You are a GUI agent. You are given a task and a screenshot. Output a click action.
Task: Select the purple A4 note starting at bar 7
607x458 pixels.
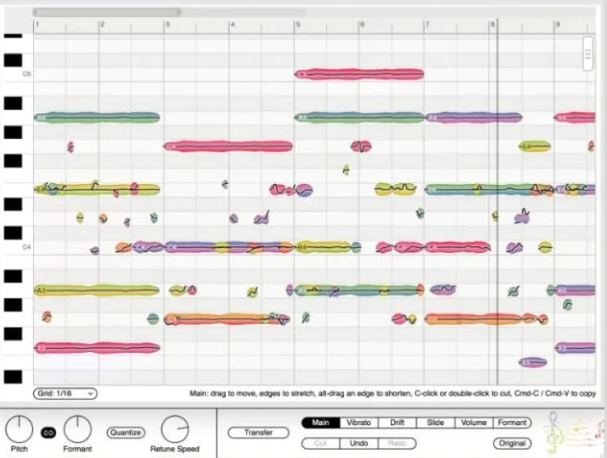[473, 117]
